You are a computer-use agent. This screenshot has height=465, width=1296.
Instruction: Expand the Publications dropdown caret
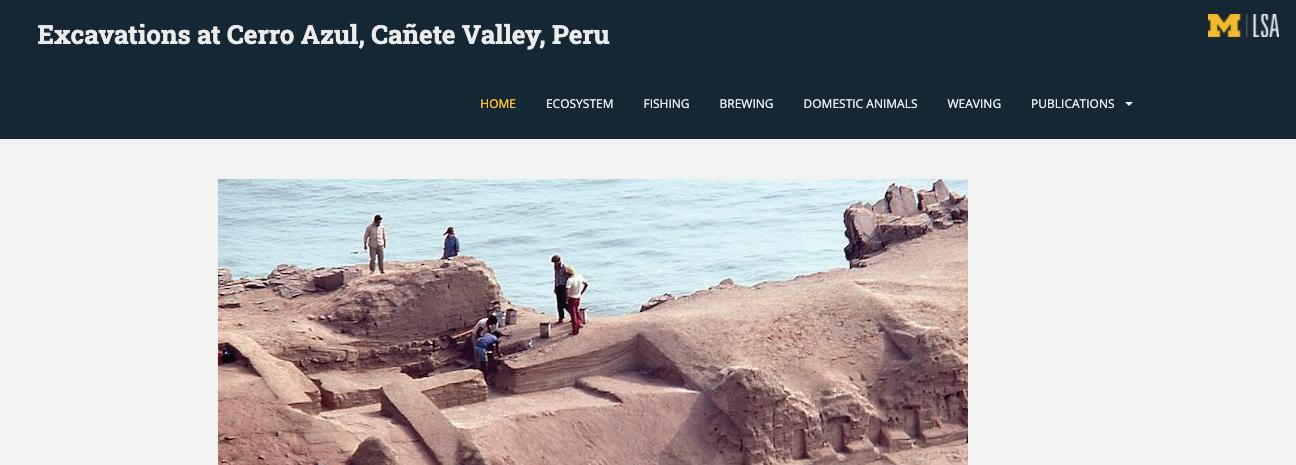(x=1129, y=104)
